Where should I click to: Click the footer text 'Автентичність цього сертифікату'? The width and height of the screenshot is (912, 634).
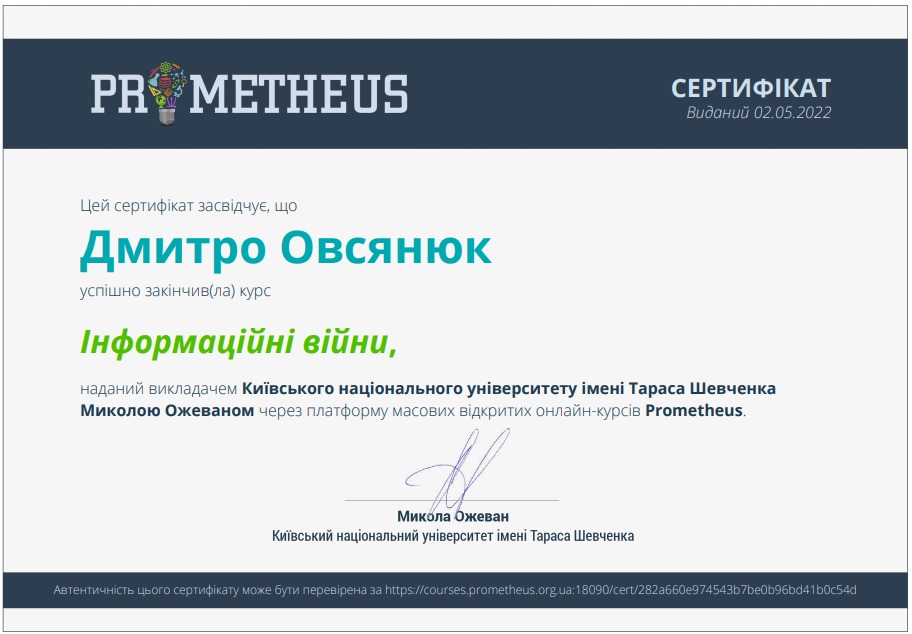pyautogui.click(x=146, y=590)
